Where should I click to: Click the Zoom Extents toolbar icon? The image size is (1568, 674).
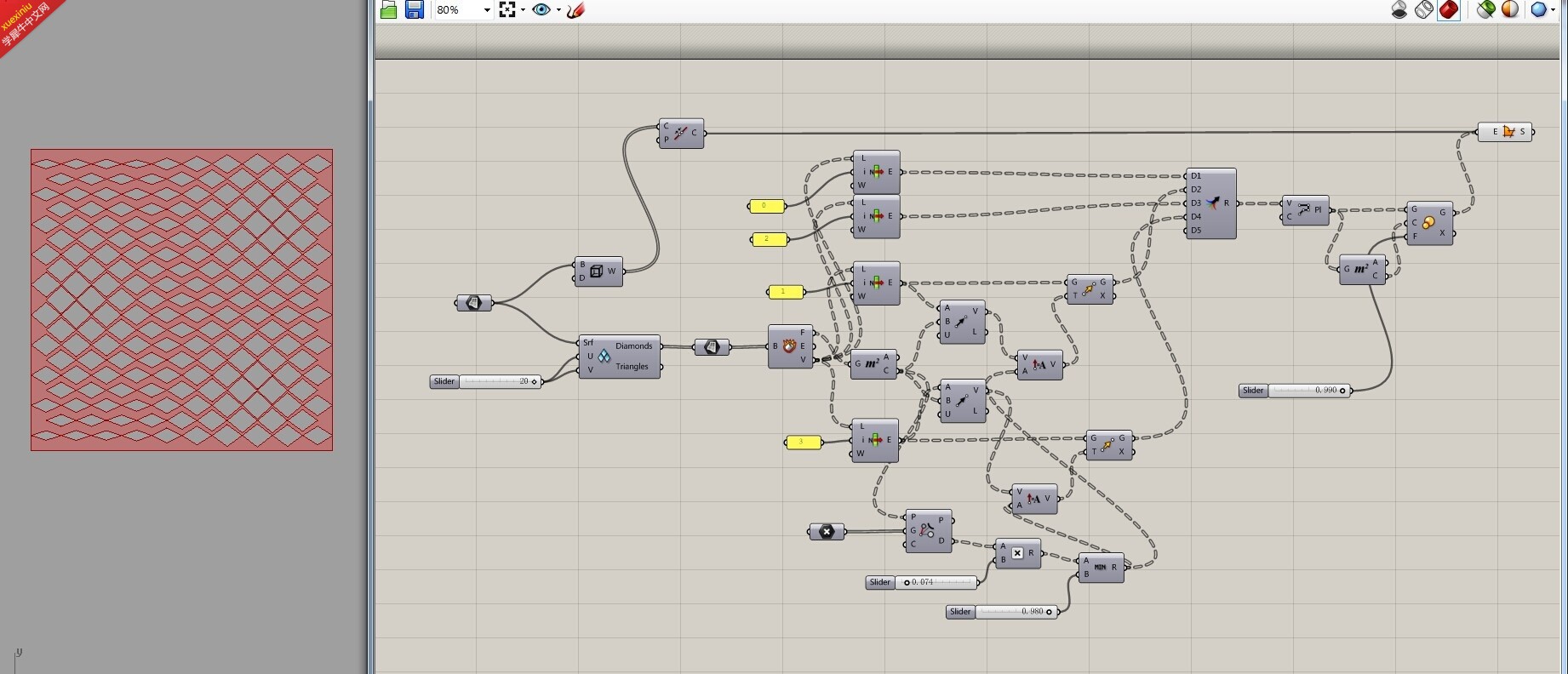507,10
